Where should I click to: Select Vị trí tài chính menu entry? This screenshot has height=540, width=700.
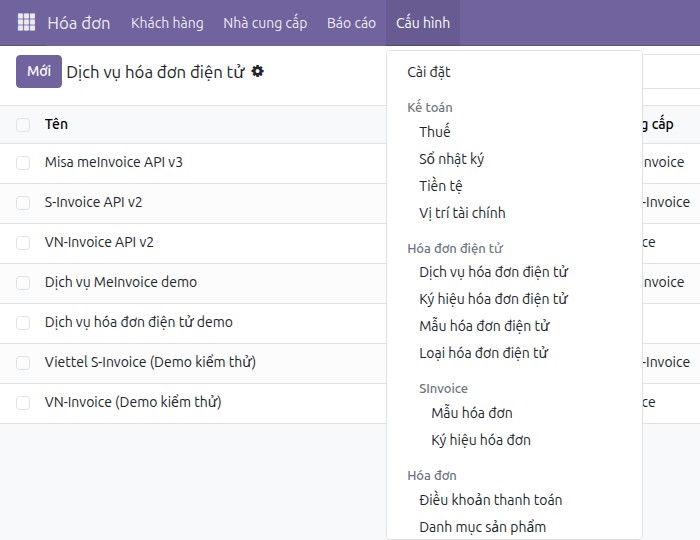pyautogui.click(x=462, y=213)
